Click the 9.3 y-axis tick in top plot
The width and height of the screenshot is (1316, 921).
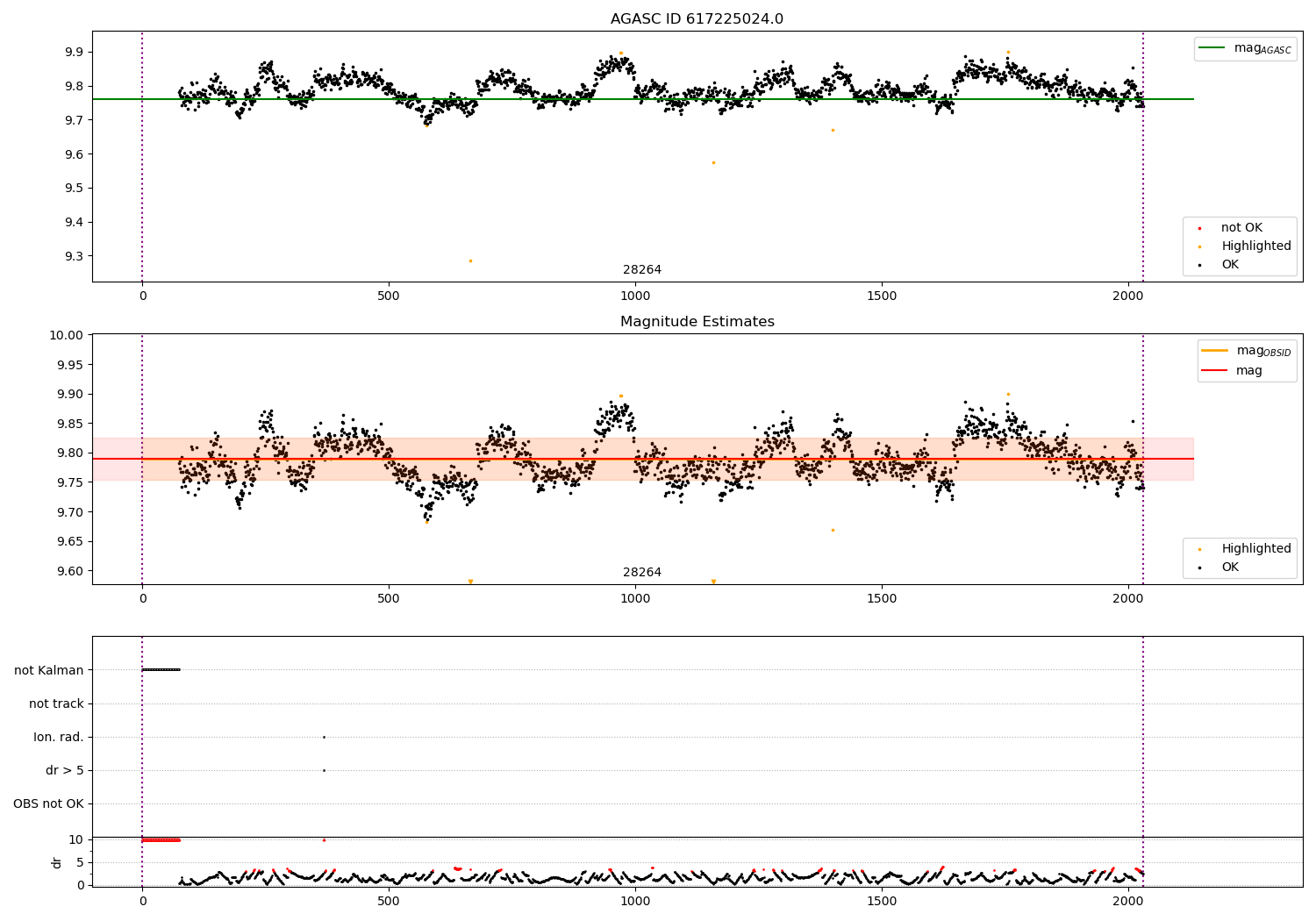(x=74, y=257)
